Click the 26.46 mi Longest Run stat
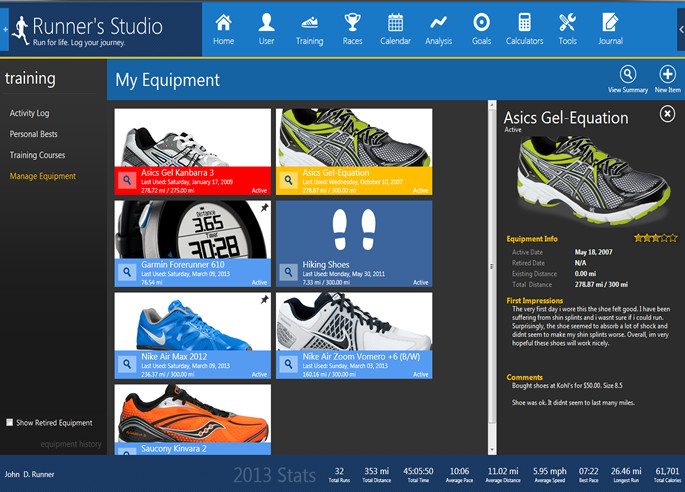This screenshot has width=685, height=492. (626, 475)
